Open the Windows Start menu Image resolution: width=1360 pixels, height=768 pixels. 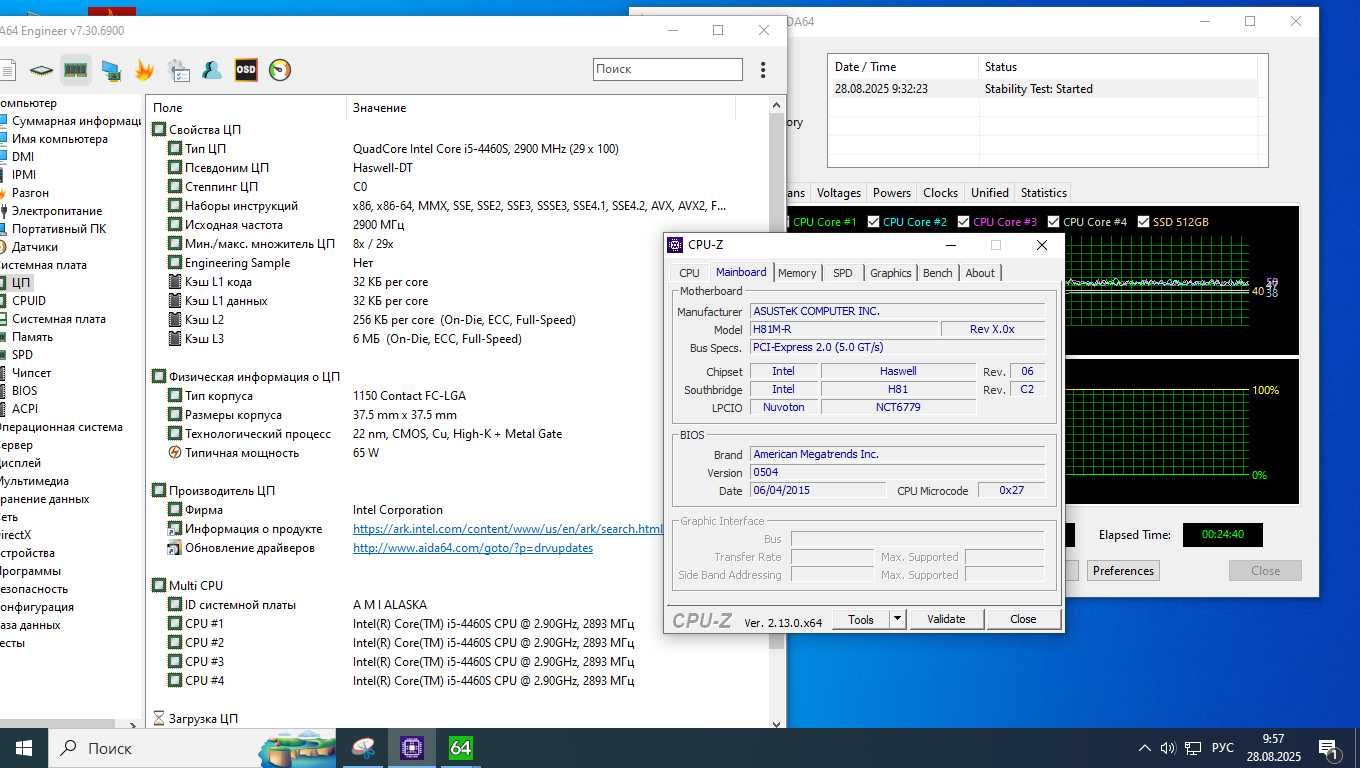click(24, 748)
